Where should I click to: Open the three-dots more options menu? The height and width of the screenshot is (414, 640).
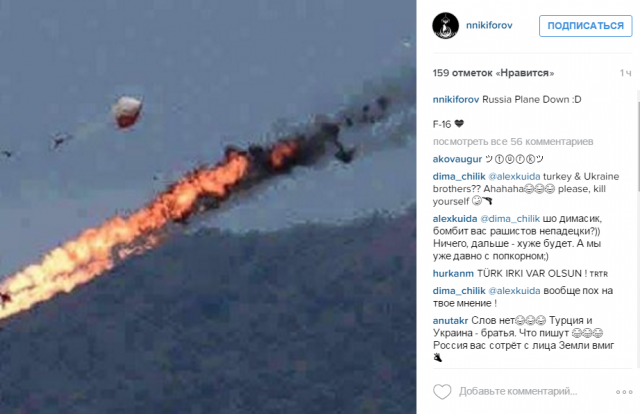click(x=624, y=392)
